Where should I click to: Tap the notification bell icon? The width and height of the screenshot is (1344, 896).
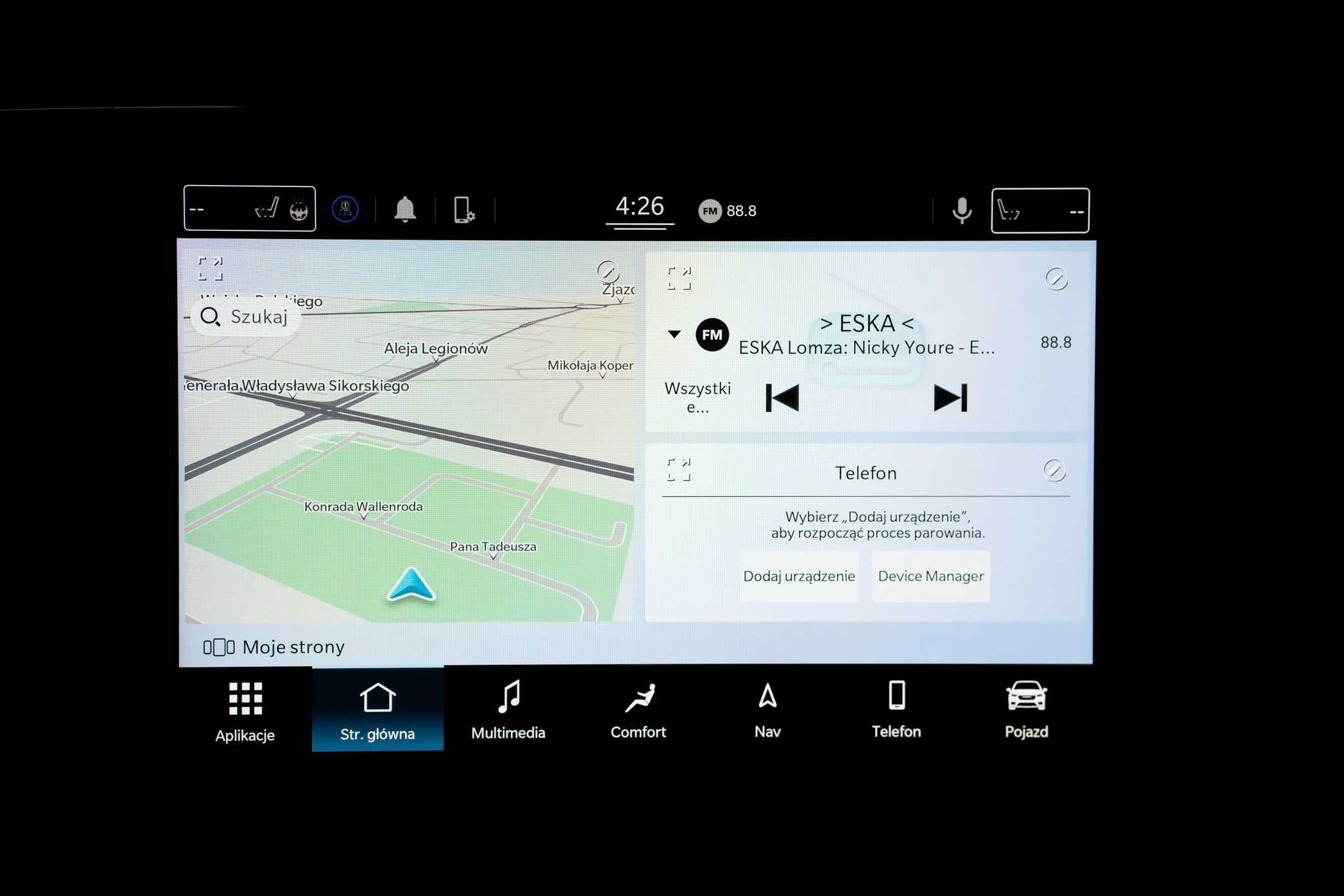[406, 208]
